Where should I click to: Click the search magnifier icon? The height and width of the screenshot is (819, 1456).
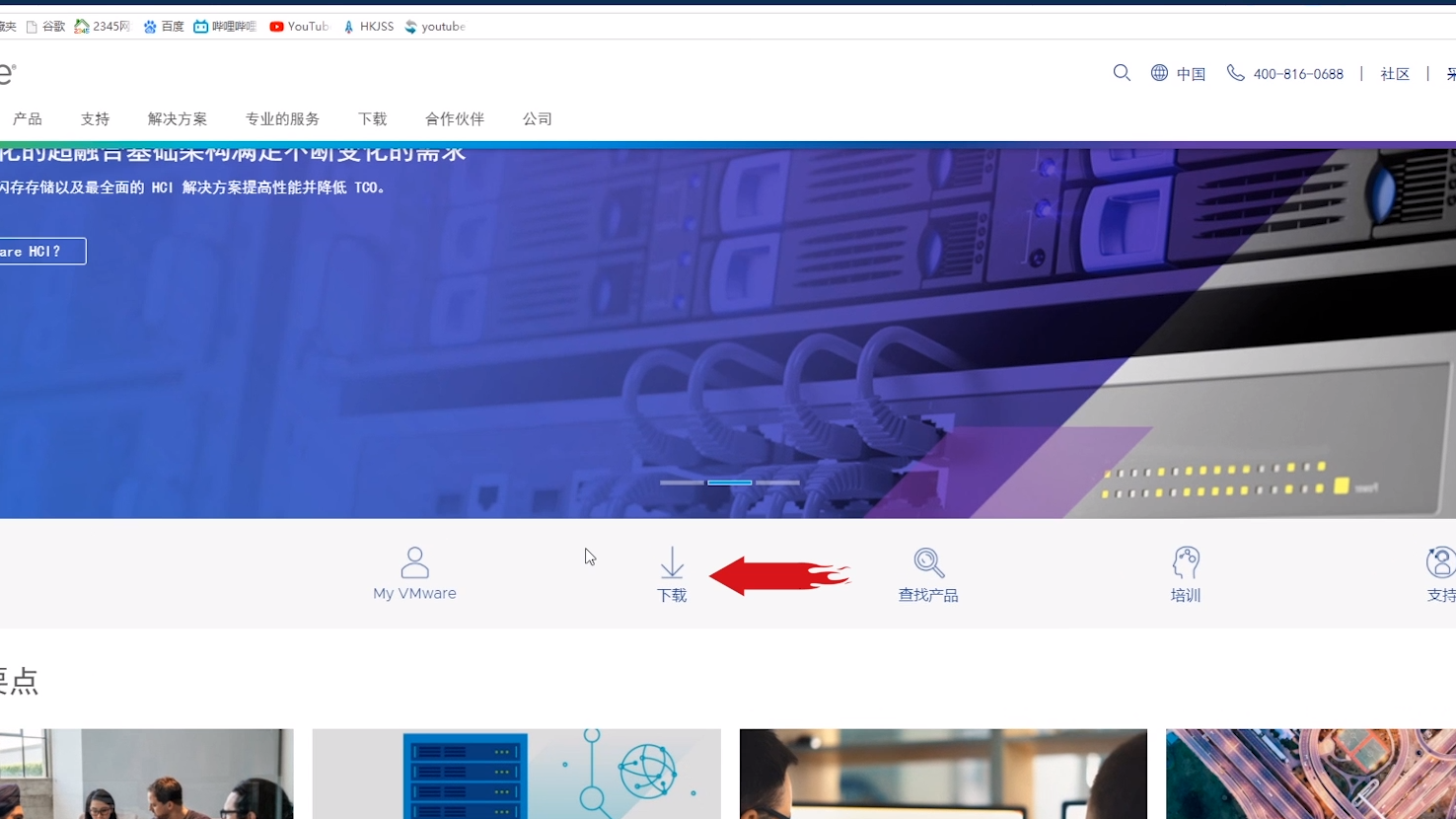[x=1122, y=73]
